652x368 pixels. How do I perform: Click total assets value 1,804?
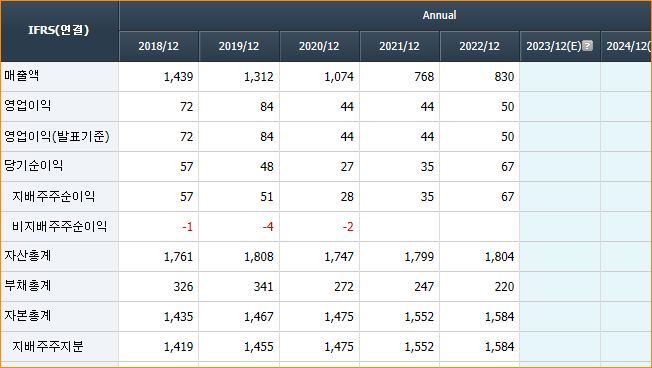click(x=499, y=257)
